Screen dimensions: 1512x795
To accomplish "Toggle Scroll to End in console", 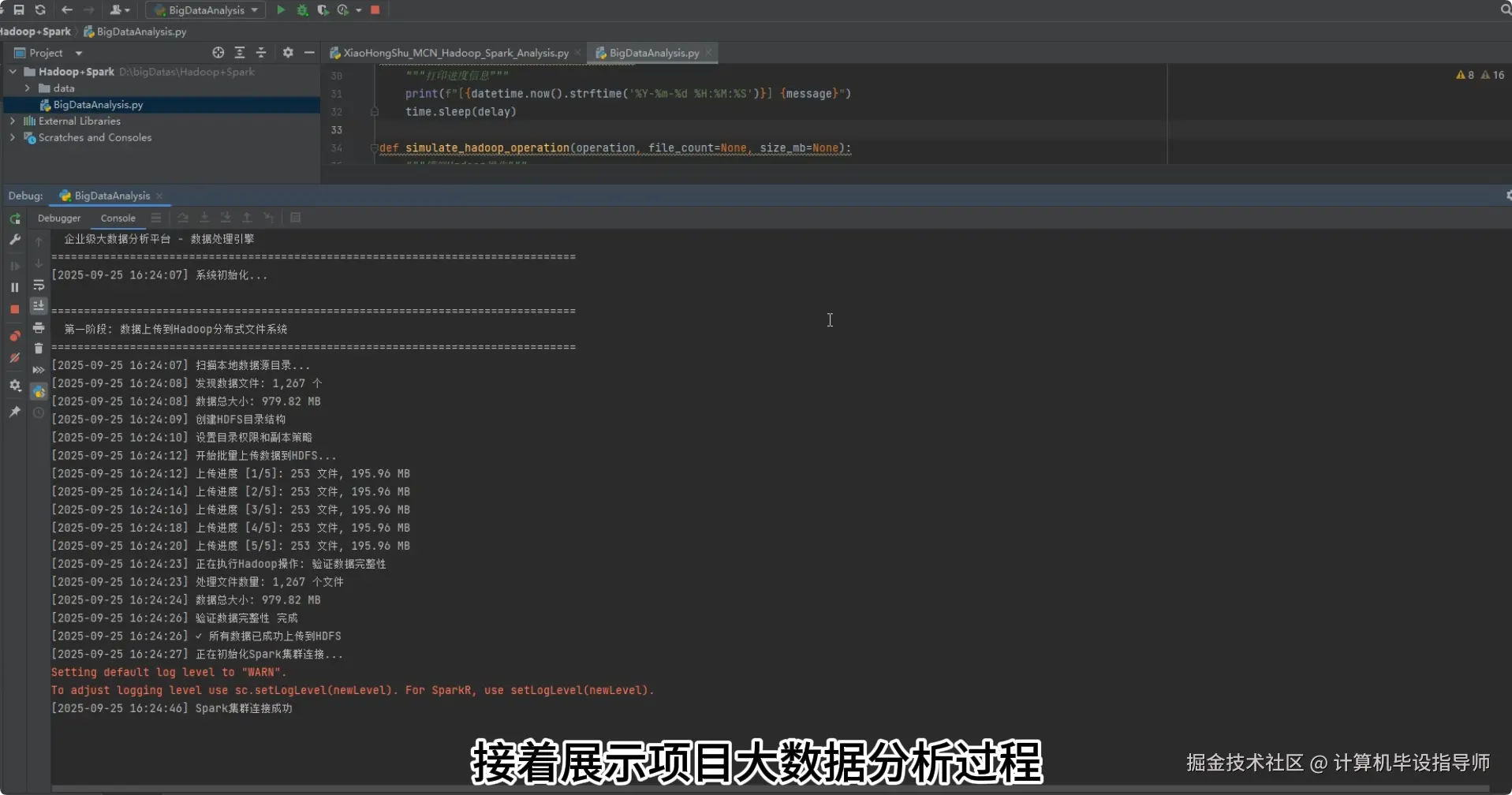I will (x=39, y=306).
